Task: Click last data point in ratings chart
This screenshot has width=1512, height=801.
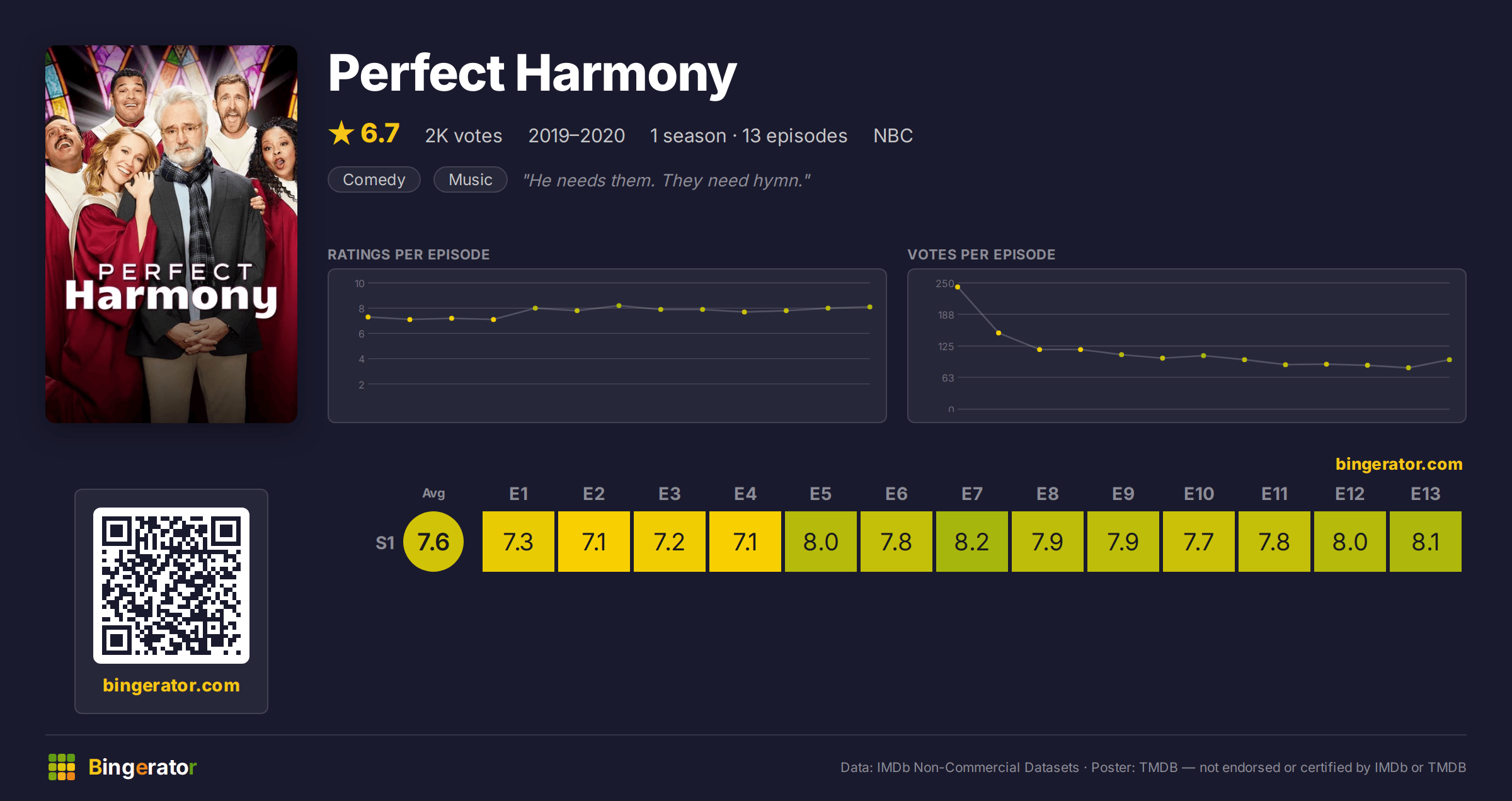Action: pos(870,307)
